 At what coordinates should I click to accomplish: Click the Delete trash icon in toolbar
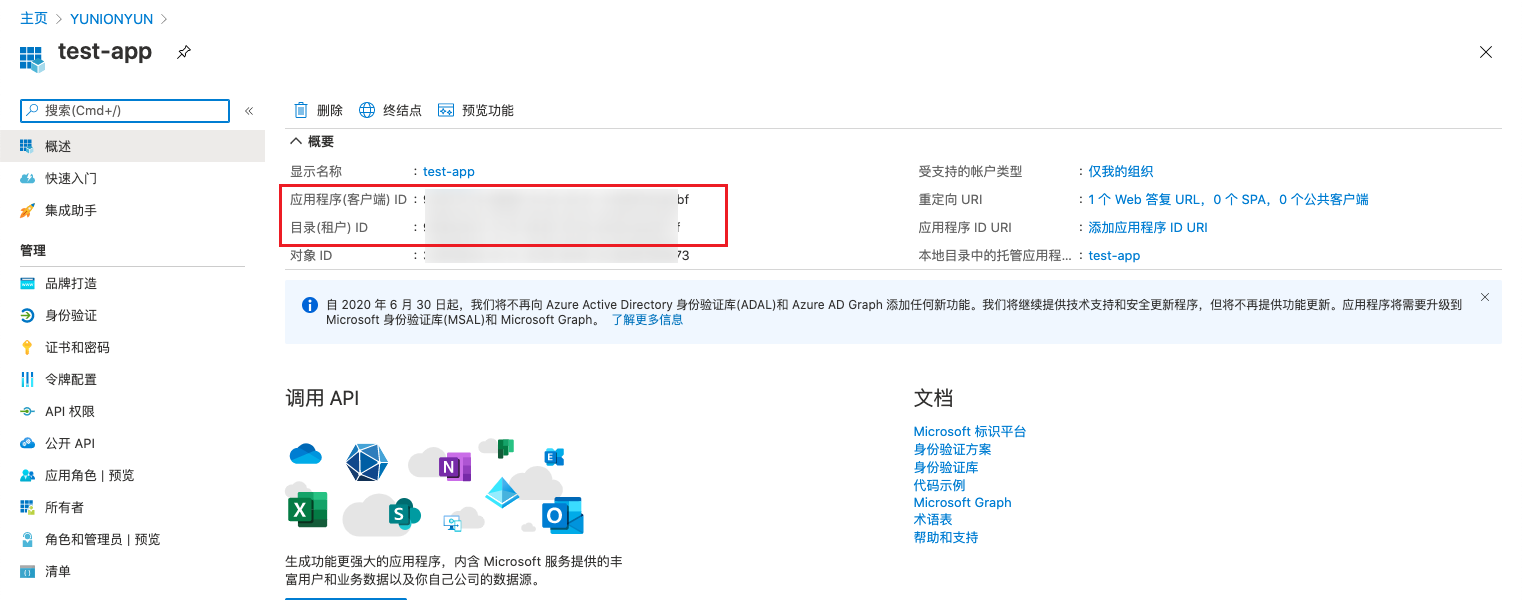tap(301, 110)
